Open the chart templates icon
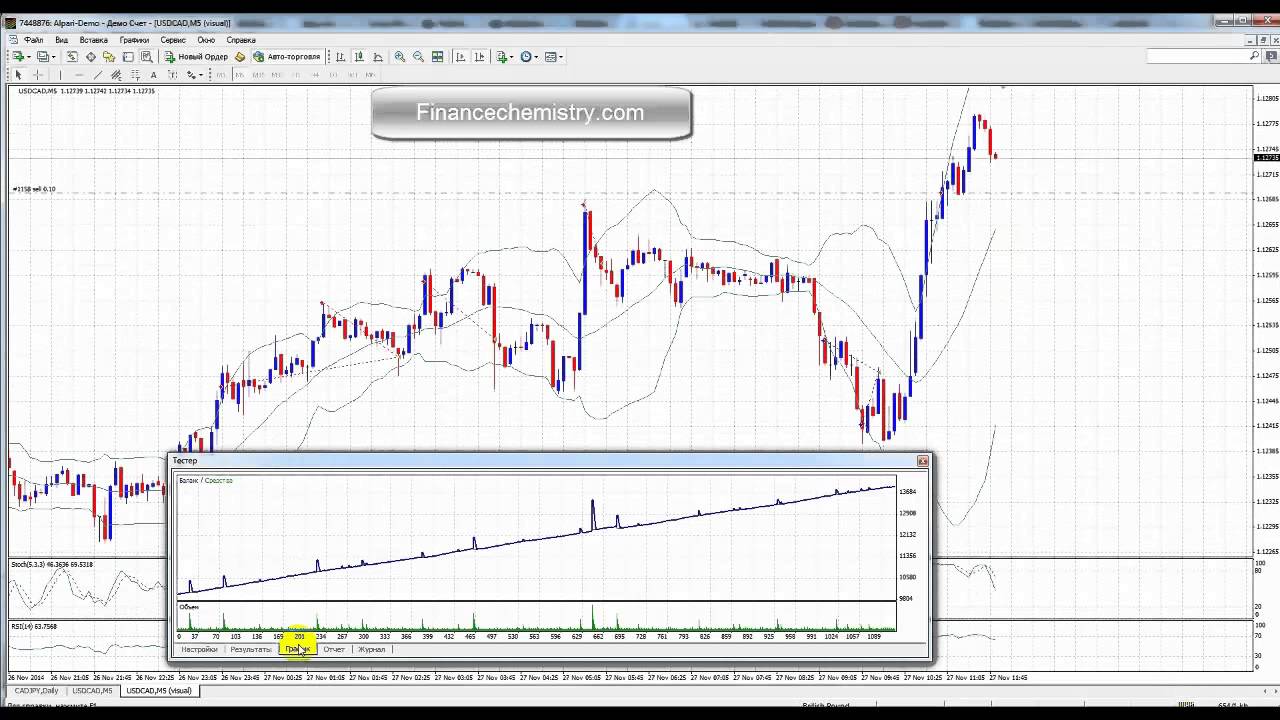This screenshot has width=1280, height=720. coord(550,57)
